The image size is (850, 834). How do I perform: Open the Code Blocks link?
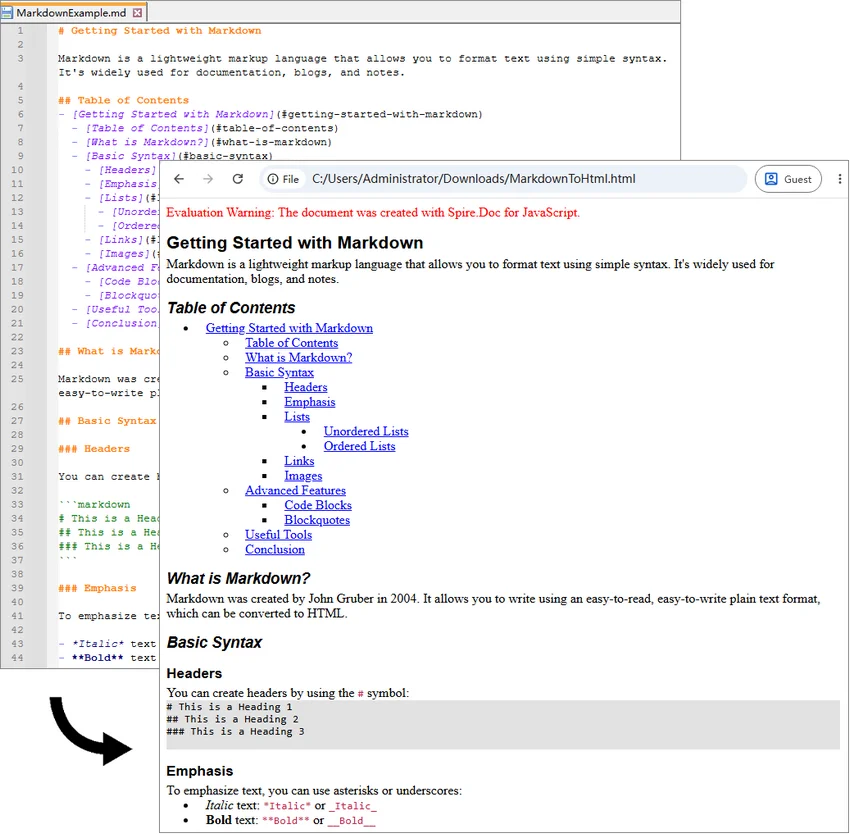(x=318, y=505)
